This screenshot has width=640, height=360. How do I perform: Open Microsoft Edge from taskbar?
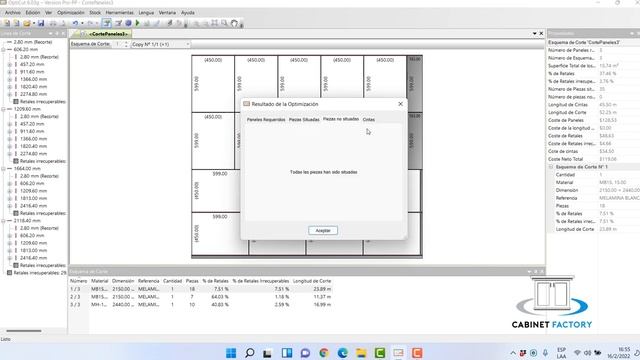click(343, 353)
